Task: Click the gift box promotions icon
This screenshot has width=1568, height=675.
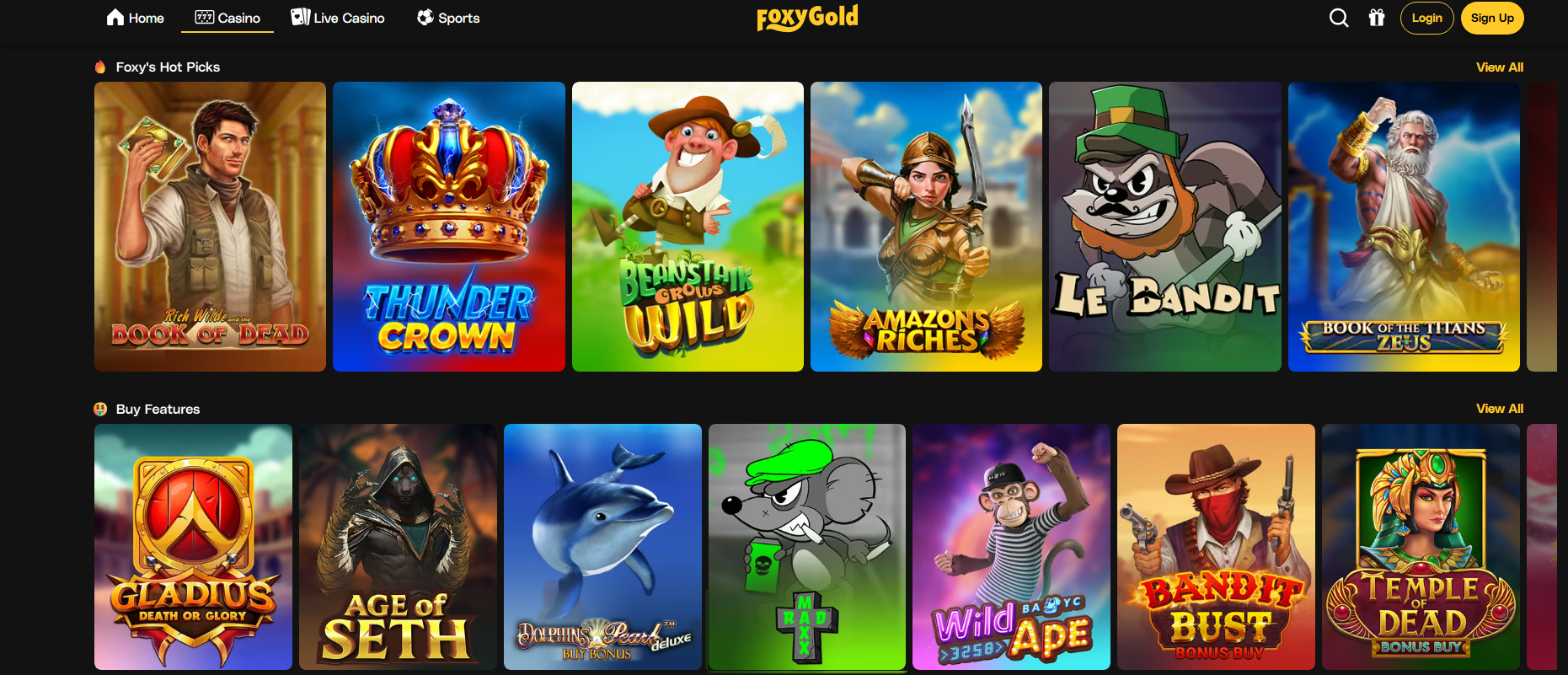Action: click(1377, 18)
